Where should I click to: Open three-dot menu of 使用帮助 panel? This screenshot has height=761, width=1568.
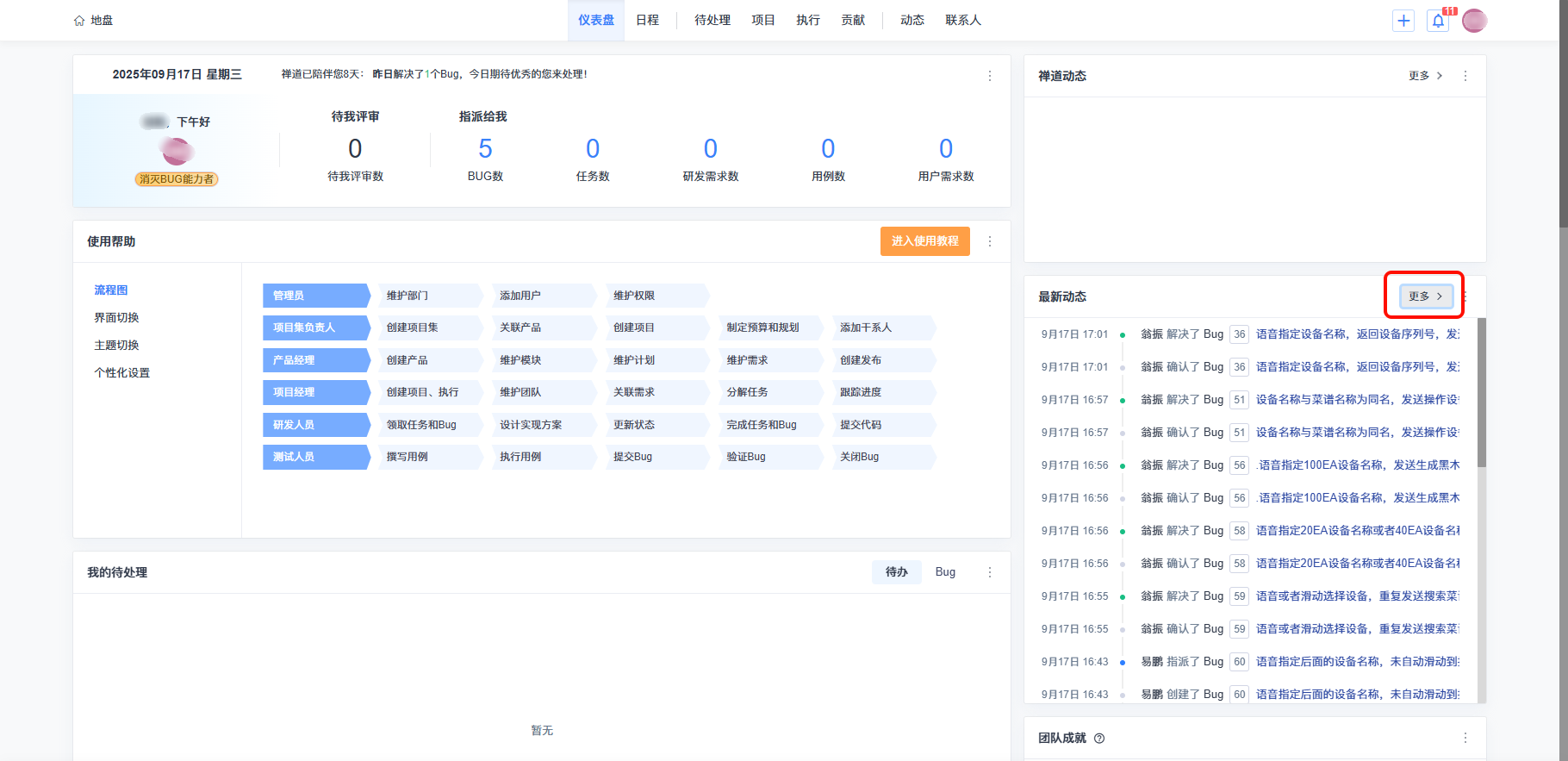pyautogui.click(x=989, y=241)
